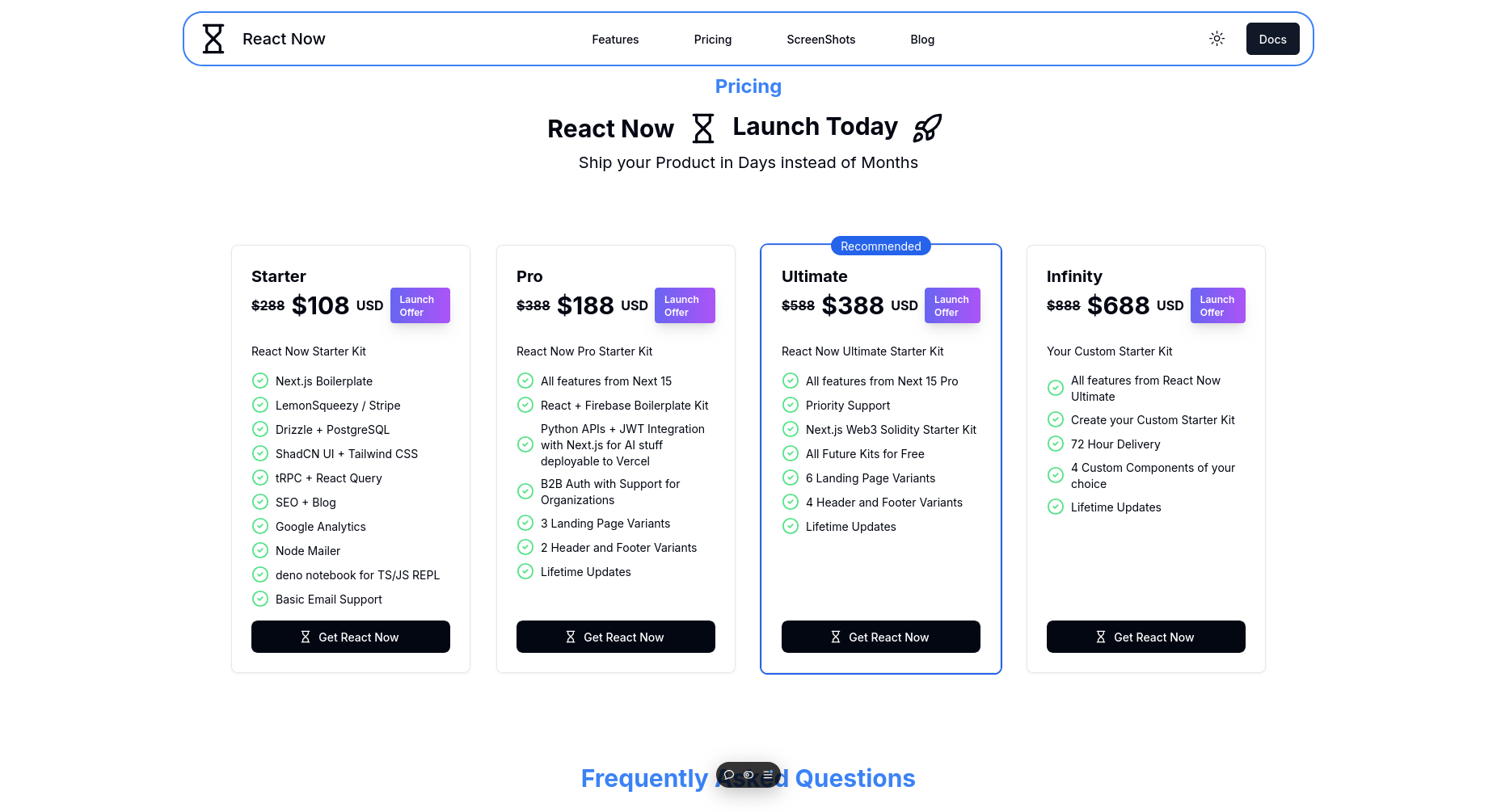Toggle the eye switch in the floating toolbar
This screenshot has width=1497, height=812.
pyautogui.click(x=748, y=775)
